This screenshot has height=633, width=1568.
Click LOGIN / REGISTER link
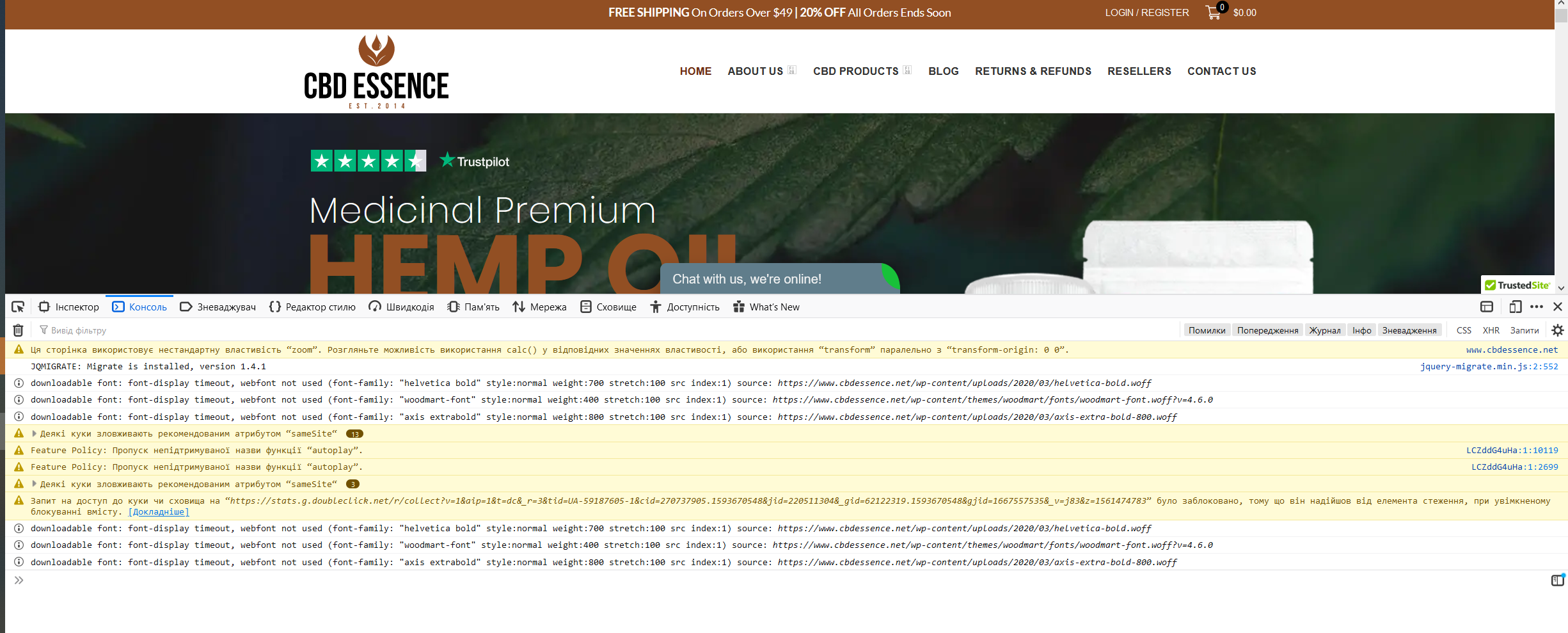coord(1147,13)
